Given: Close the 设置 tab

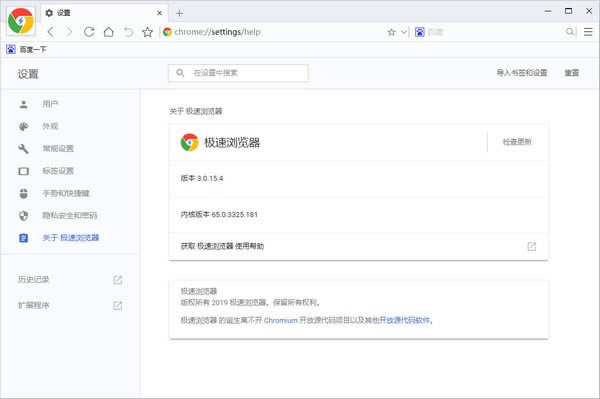Looking at the screenshot, I should pos(160,13).
